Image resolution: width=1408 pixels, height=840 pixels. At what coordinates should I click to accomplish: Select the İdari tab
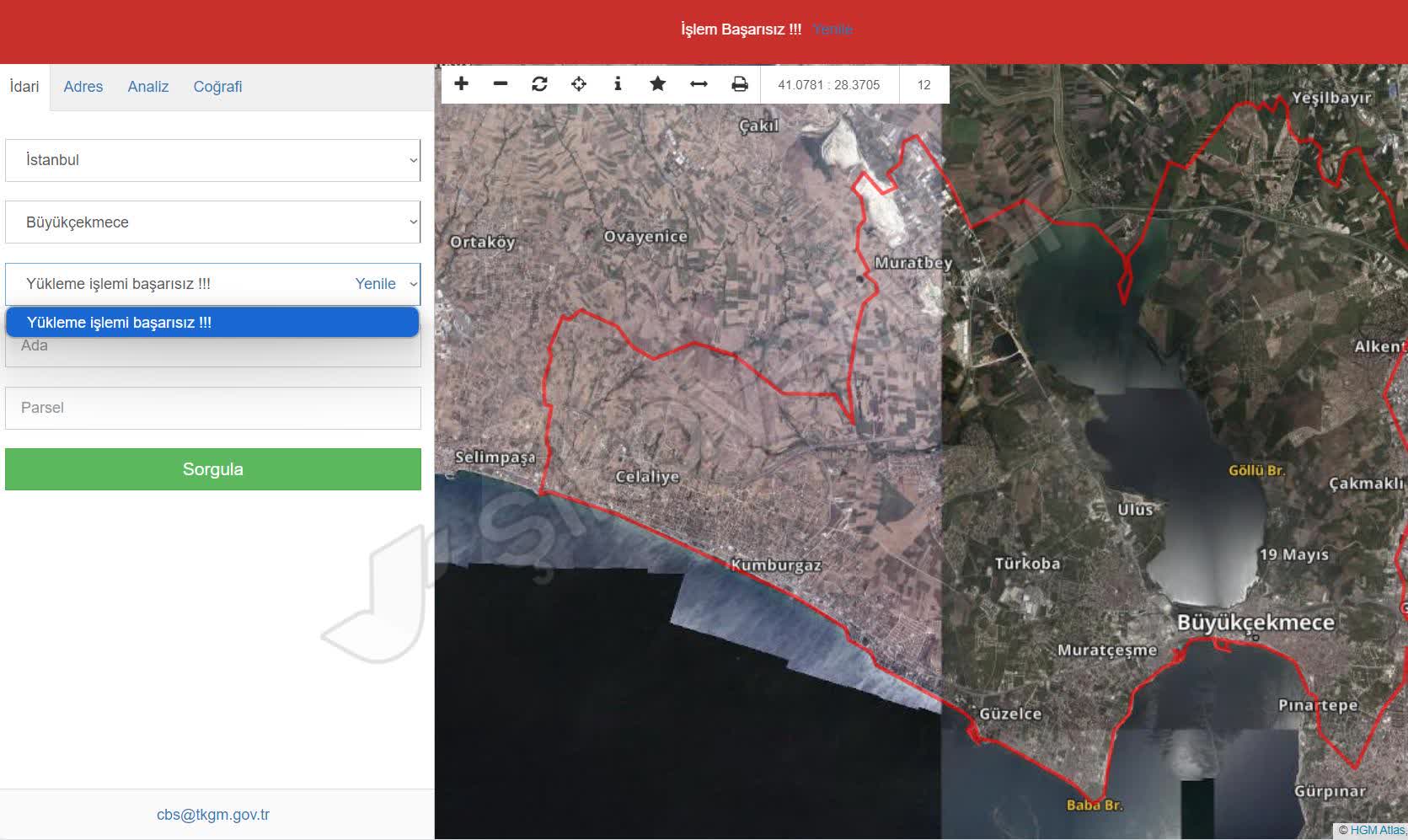[x=24, y=87]
